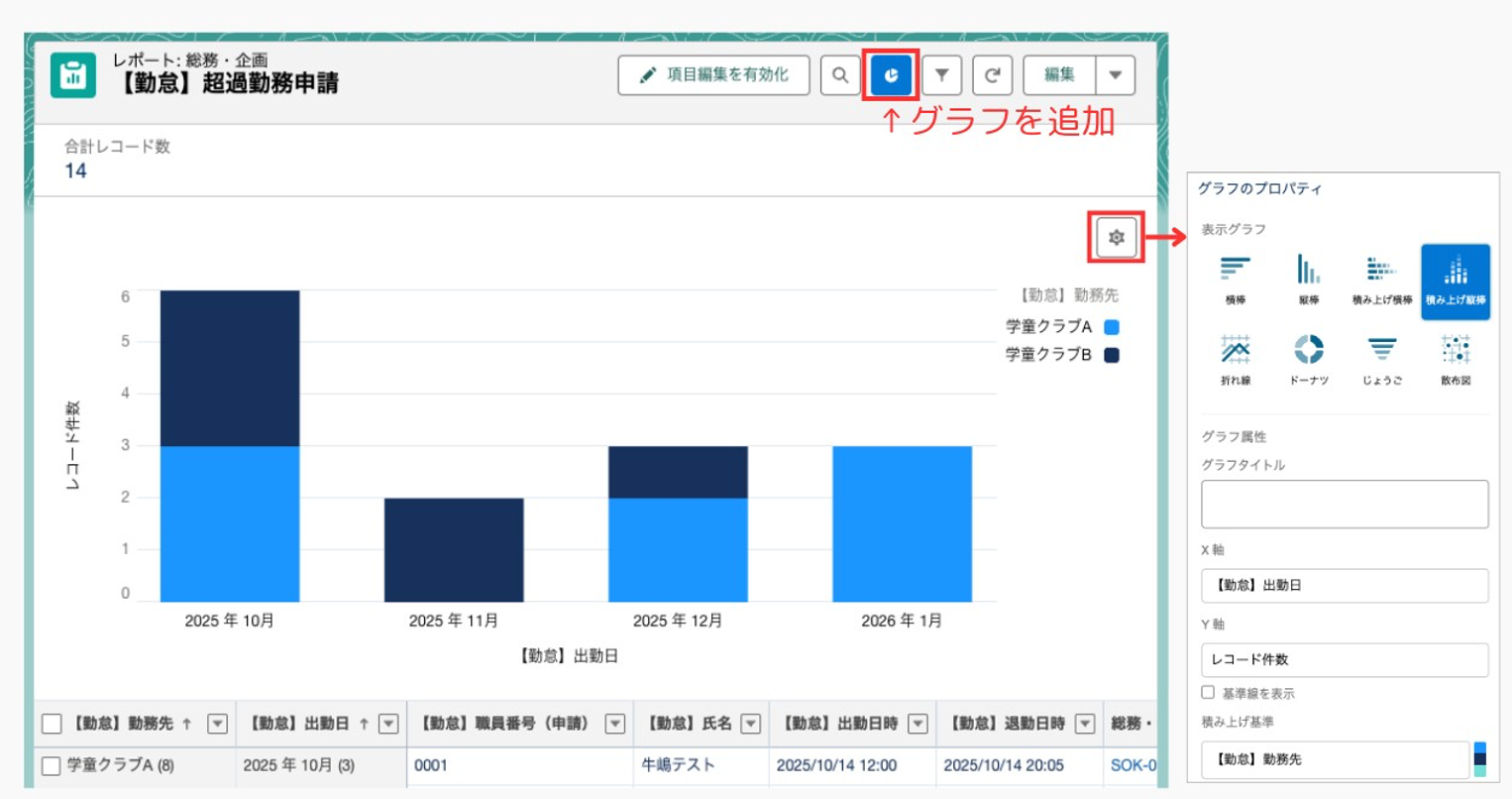The width and height of the screenshot is (1512, 799).
Task: Open the 【勤怠】職員番号（申請） column menu arrow
Action: pyautogui.click(x=615, y=724)
